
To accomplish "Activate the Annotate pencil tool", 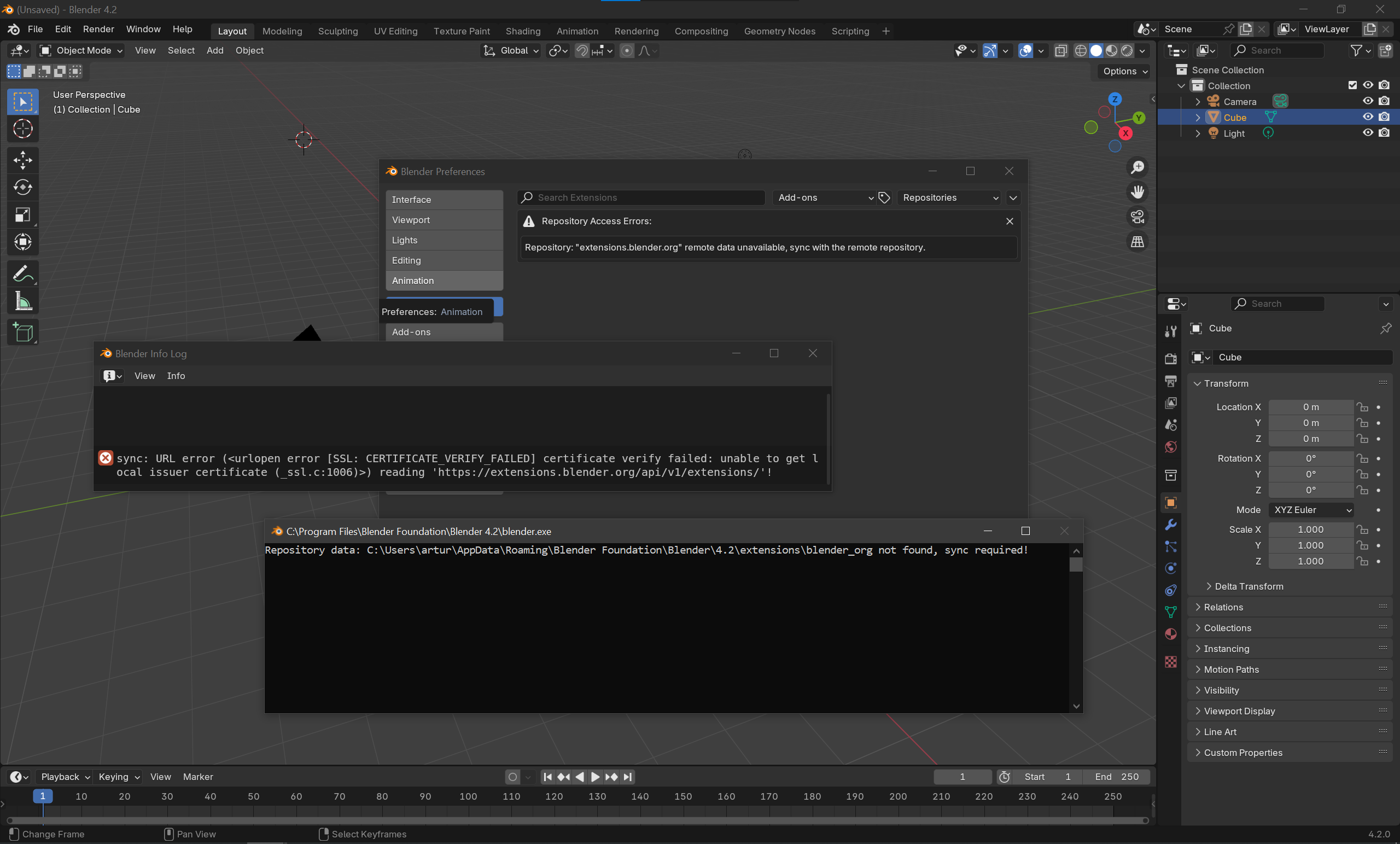I will (23, 274).
